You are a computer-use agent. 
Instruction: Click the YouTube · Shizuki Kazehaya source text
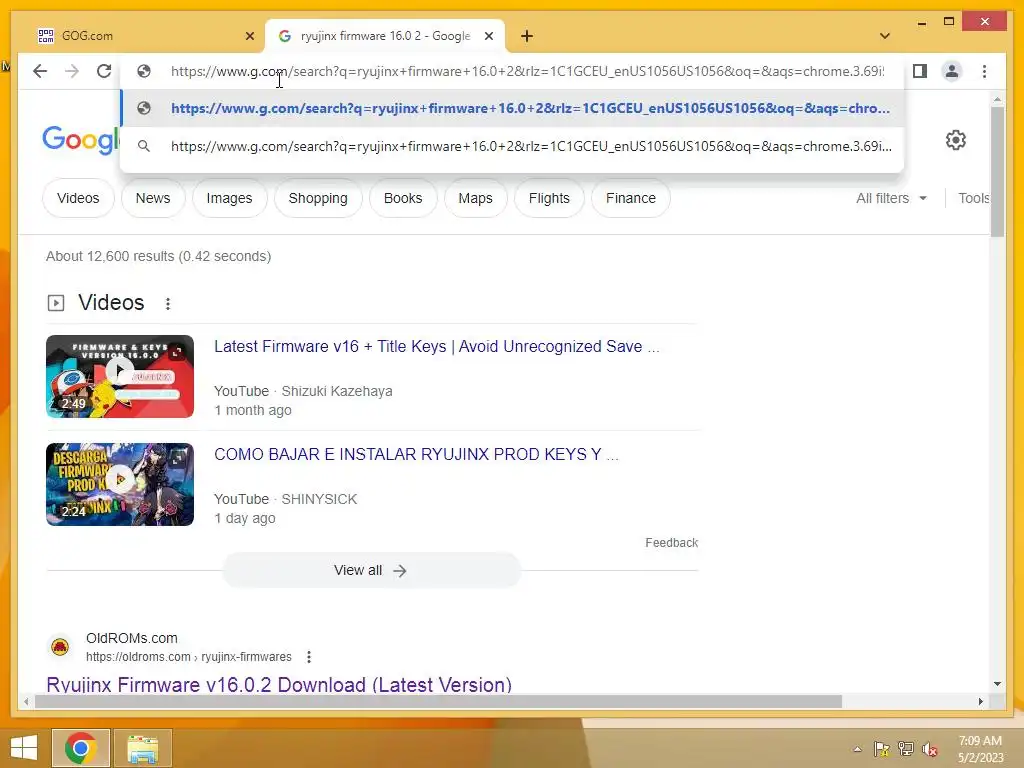[303, 391]
